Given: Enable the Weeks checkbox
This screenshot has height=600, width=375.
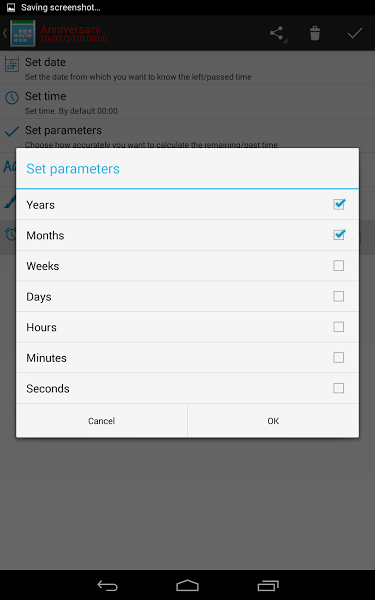Looking at the screenshot, I should pyautogui.click(x=339, y=266).
